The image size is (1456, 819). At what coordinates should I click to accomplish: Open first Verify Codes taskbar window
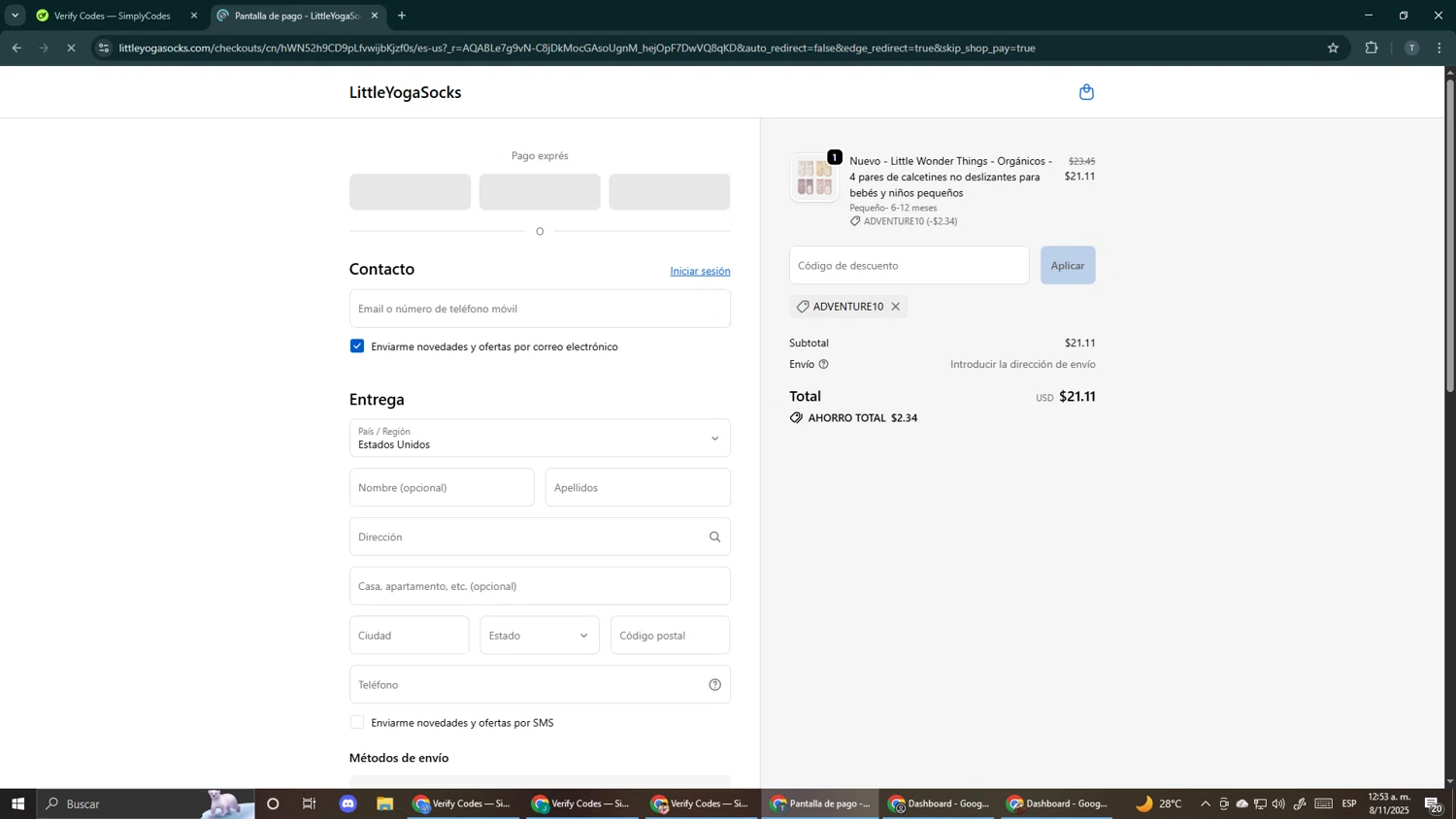click(463, 803)
